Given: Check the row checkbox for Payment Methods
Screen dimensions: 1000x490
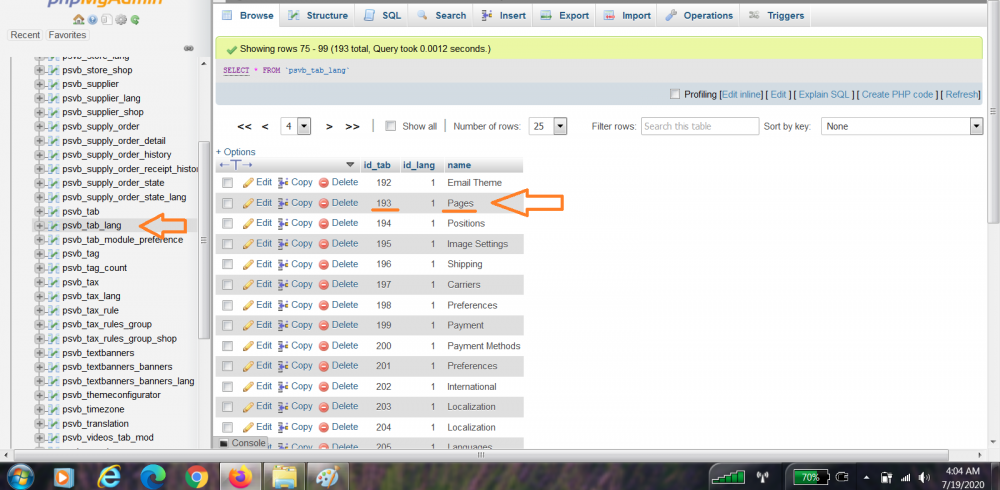Looking at the screenshot, I should (227, 346).
